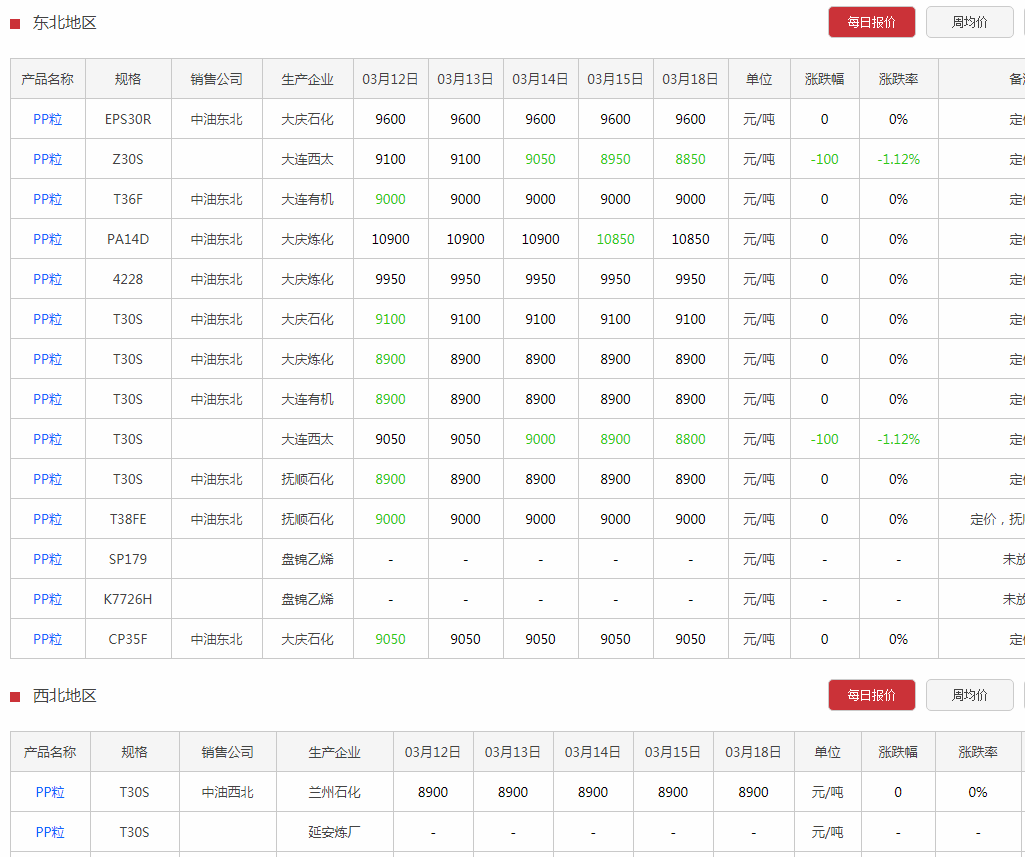
Task: Click 03月12日 header in 东北地区 table
Action: [x=391, y=79]
